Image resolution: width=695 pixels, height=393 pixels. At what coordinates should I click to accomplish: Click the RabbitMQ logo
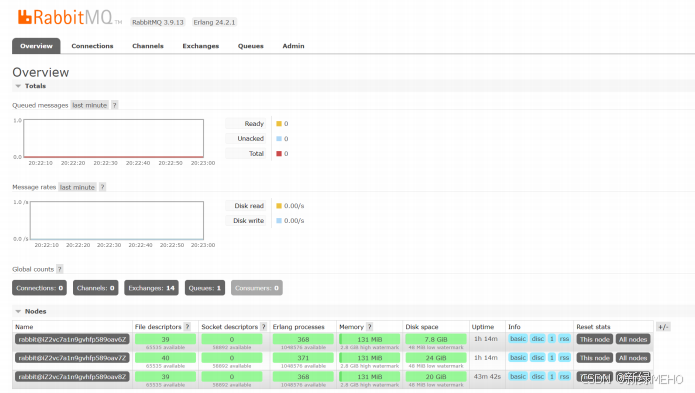70,17
